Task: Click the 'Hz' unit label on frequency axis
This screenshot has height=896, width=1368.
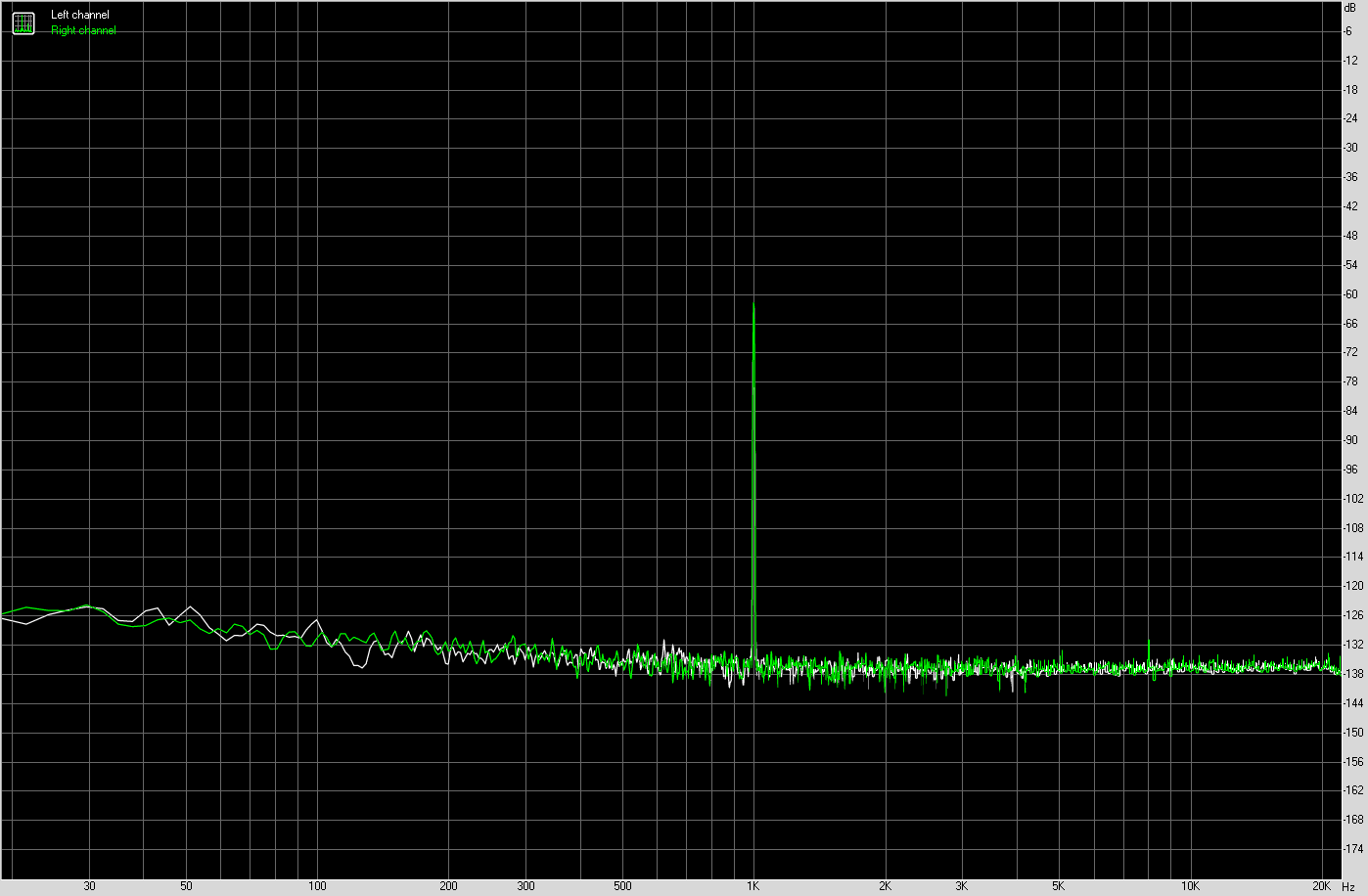Action: click(x=1348, y=887)
